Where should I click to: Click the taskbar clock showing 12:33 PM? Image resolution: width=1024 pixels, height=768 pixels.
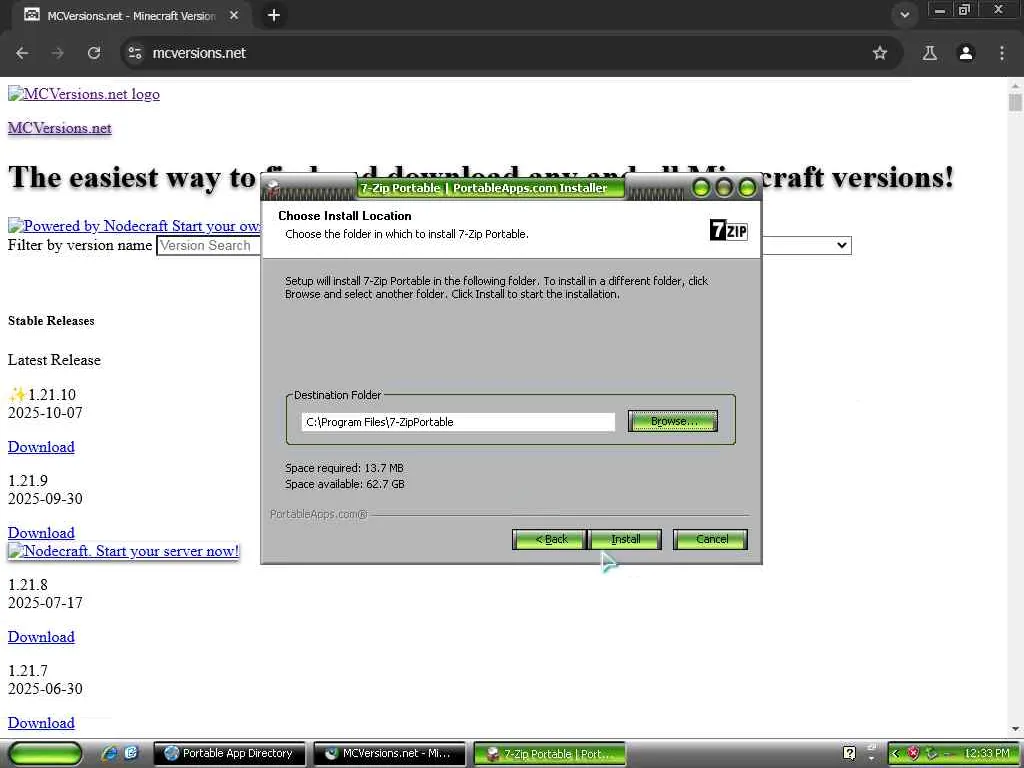tap(987, 754)
